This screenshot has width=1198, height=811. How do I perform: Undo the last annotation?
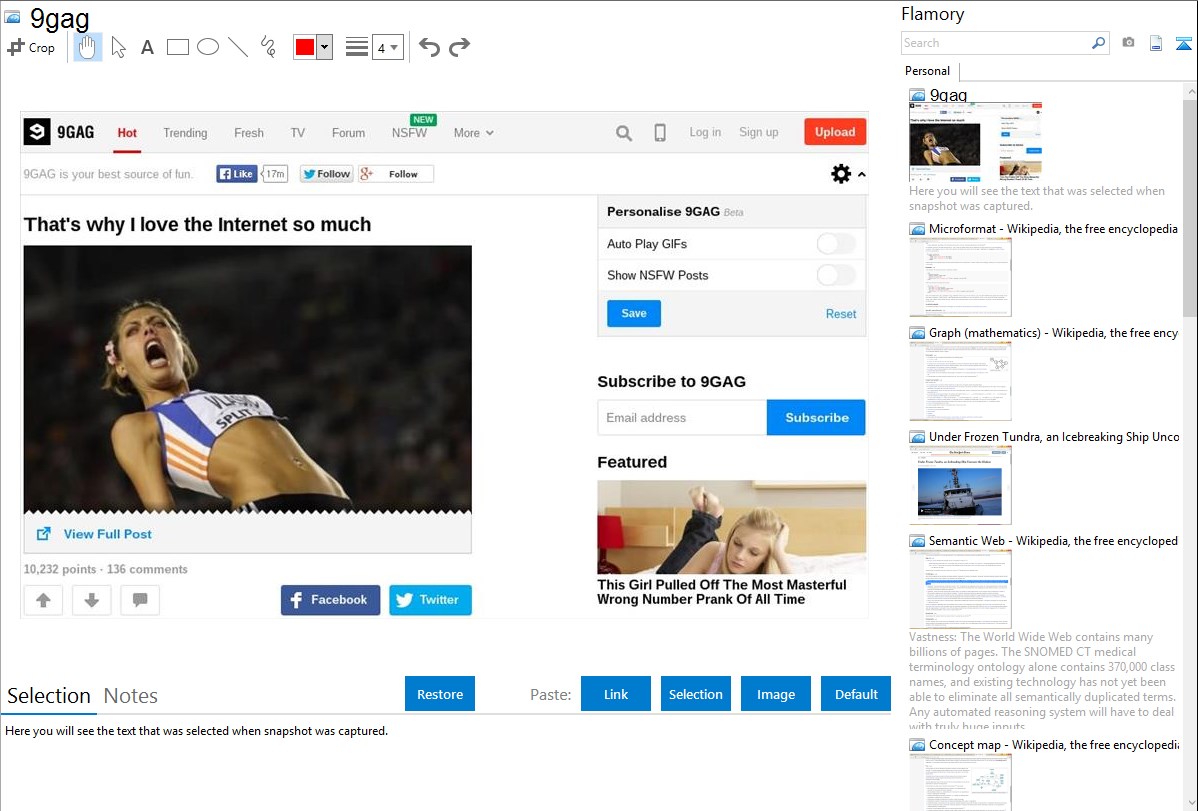[429, 47]
